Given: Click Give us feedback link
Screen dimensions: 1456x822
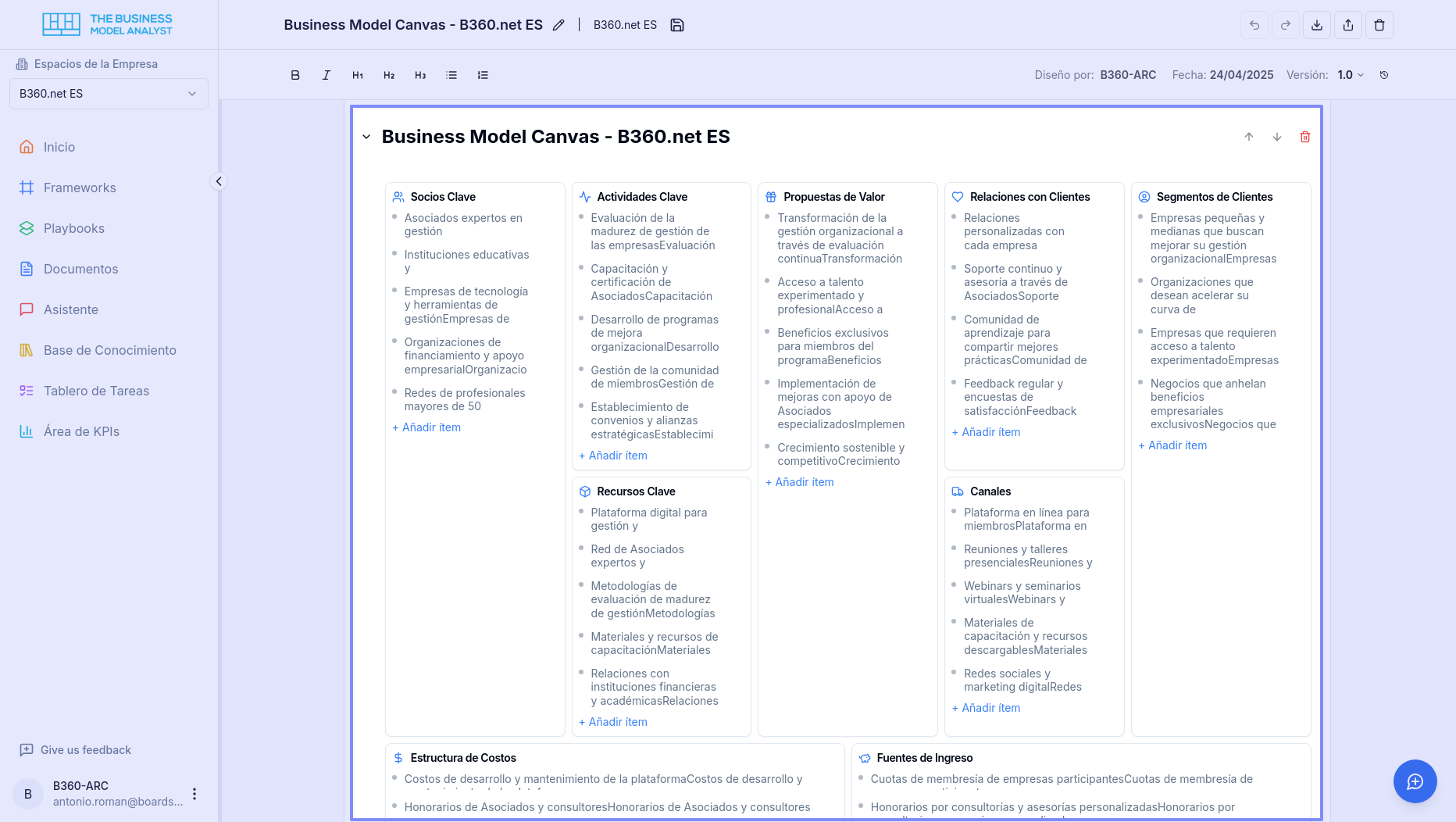Looking at the screenshot, I should pyautogui.click(x=85, y=750).
